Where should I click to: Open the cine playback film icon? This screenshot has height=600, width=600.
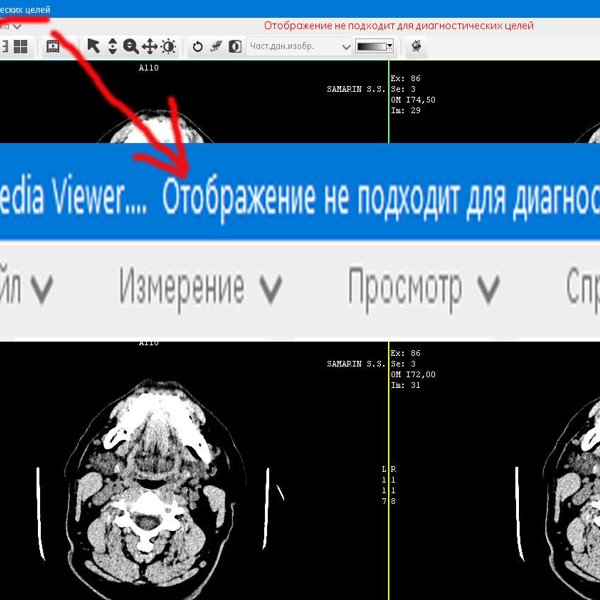tap(53, 46)
